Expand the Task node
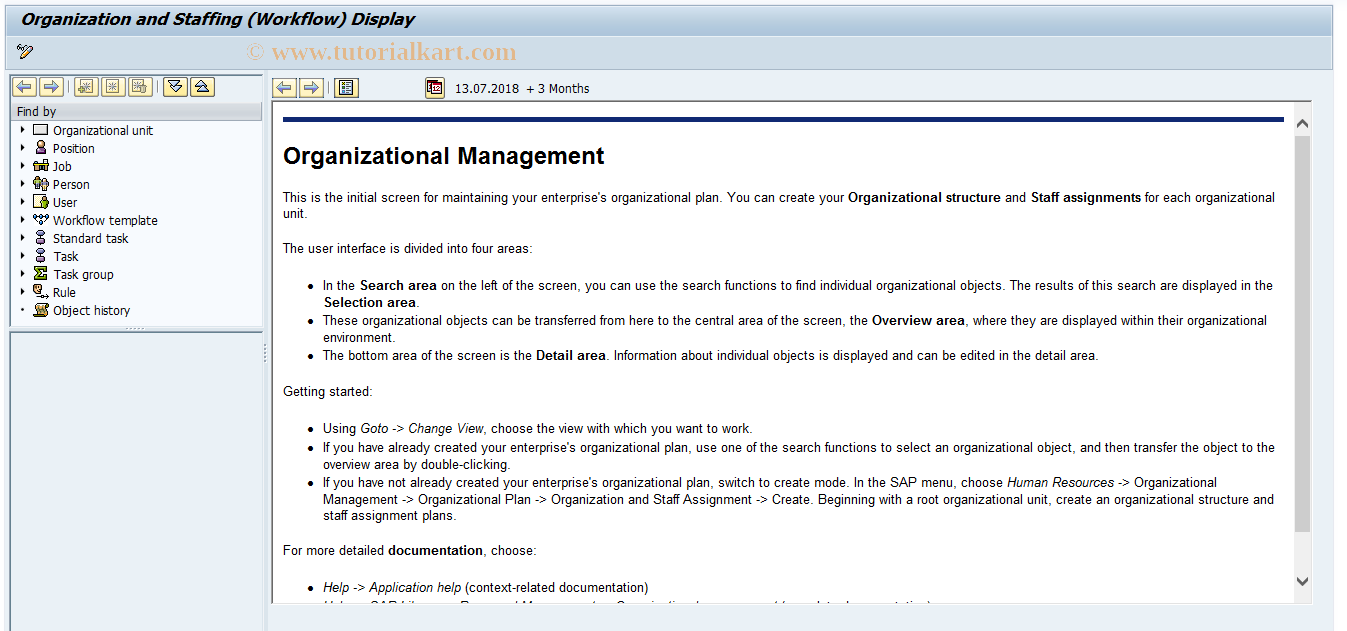 [23, 256]
